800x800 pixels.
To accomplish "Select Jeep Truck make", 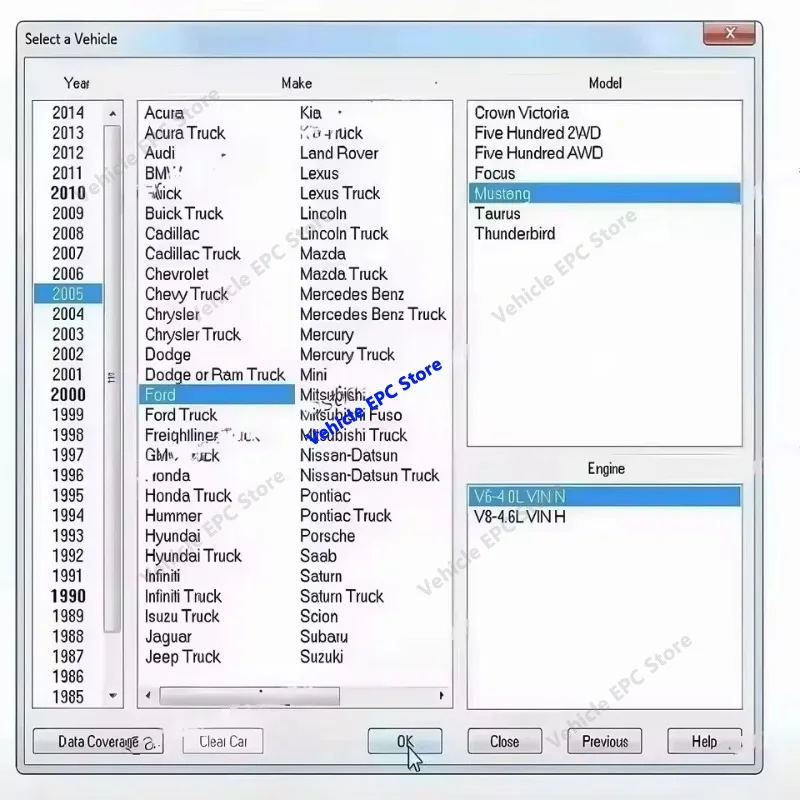I will click(x=183, y=657).
